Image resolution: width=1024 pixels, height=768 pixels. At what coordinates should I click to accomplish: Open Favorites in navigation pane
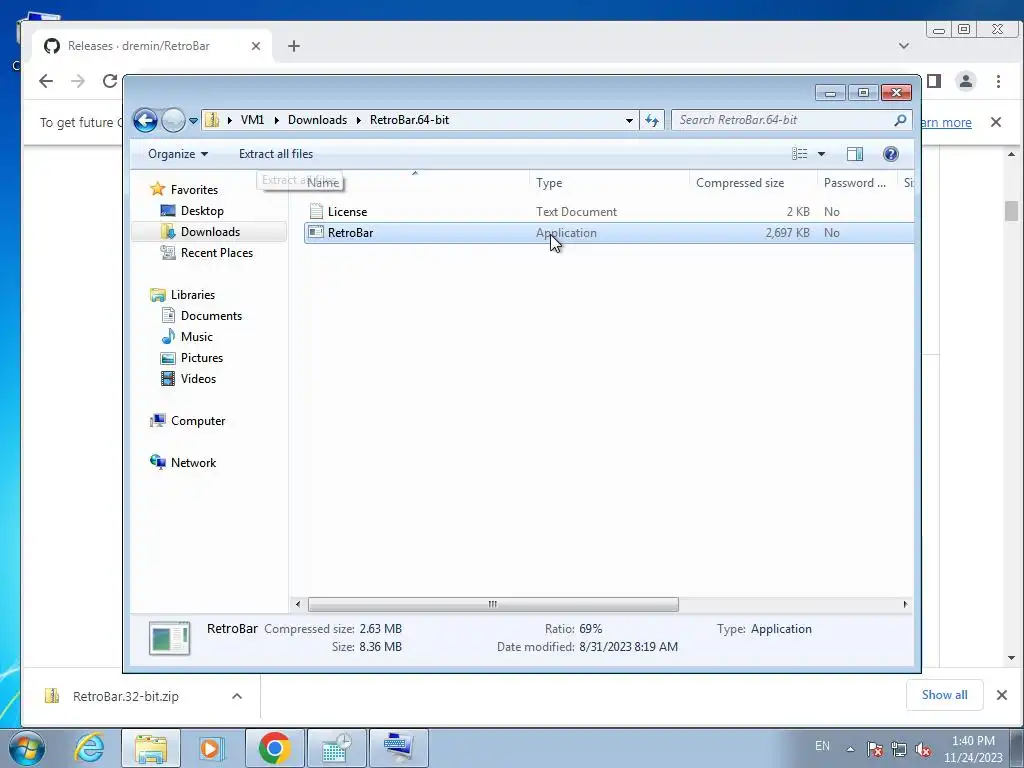(194, 189)
